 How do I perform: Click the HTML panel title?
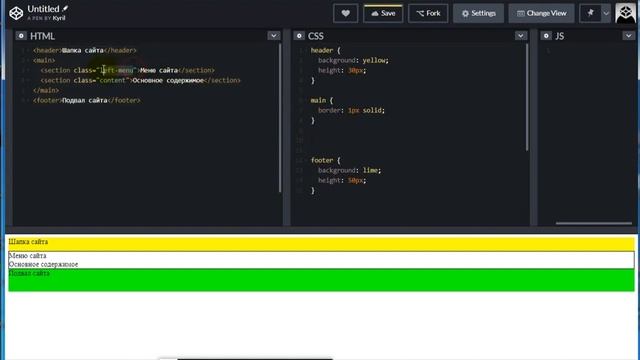[x=42, y=36]
